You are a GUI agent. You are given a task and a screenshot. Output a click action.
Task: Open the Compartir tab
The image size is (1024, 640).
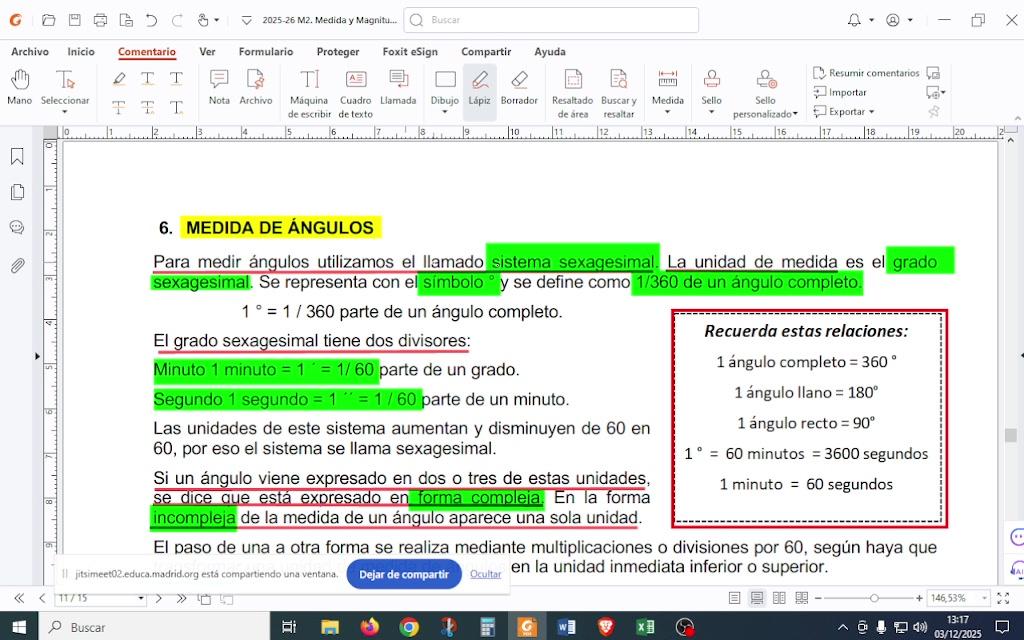[x=486, y=52]
